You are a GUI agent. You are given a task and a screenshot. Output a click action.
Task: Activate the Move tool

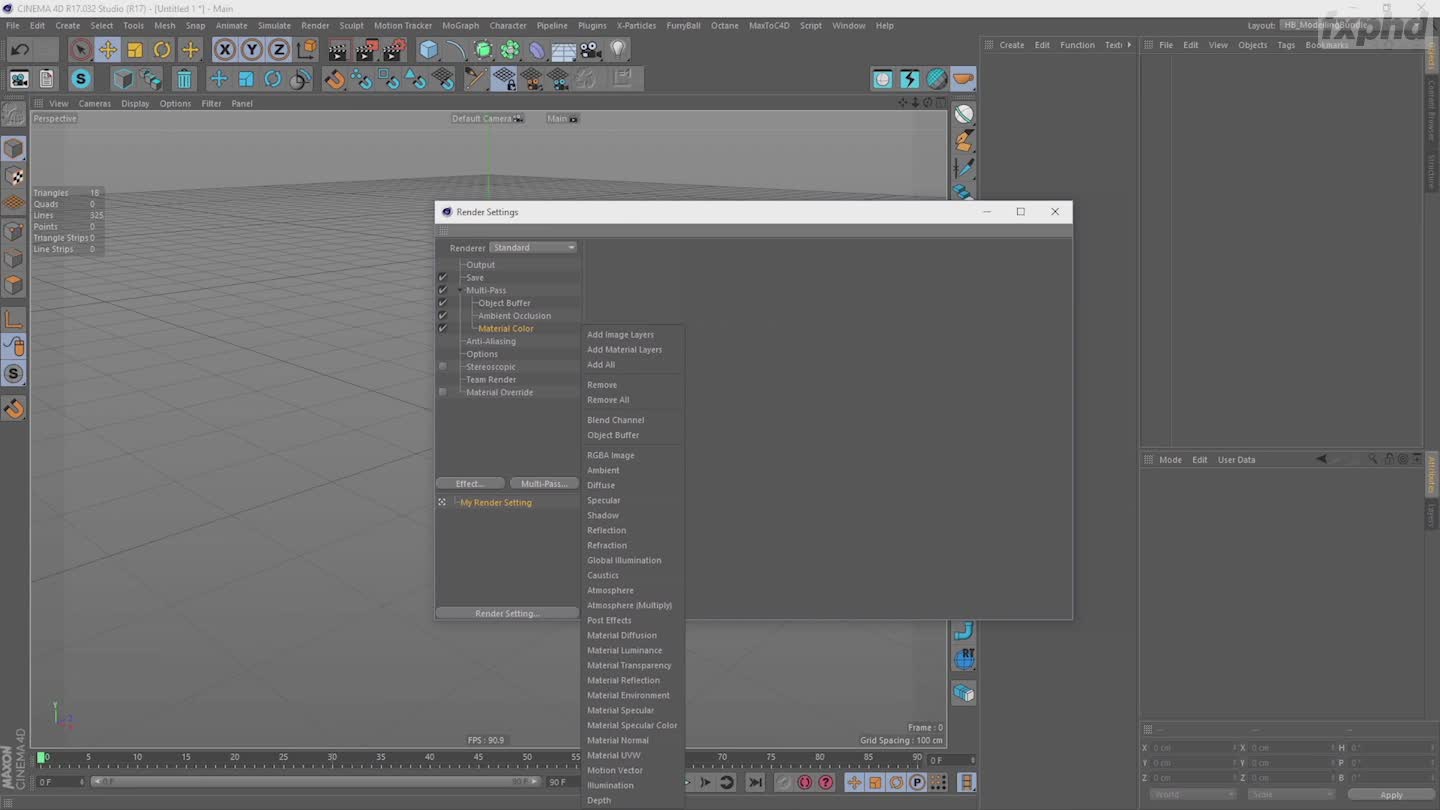tap(108, 49)
